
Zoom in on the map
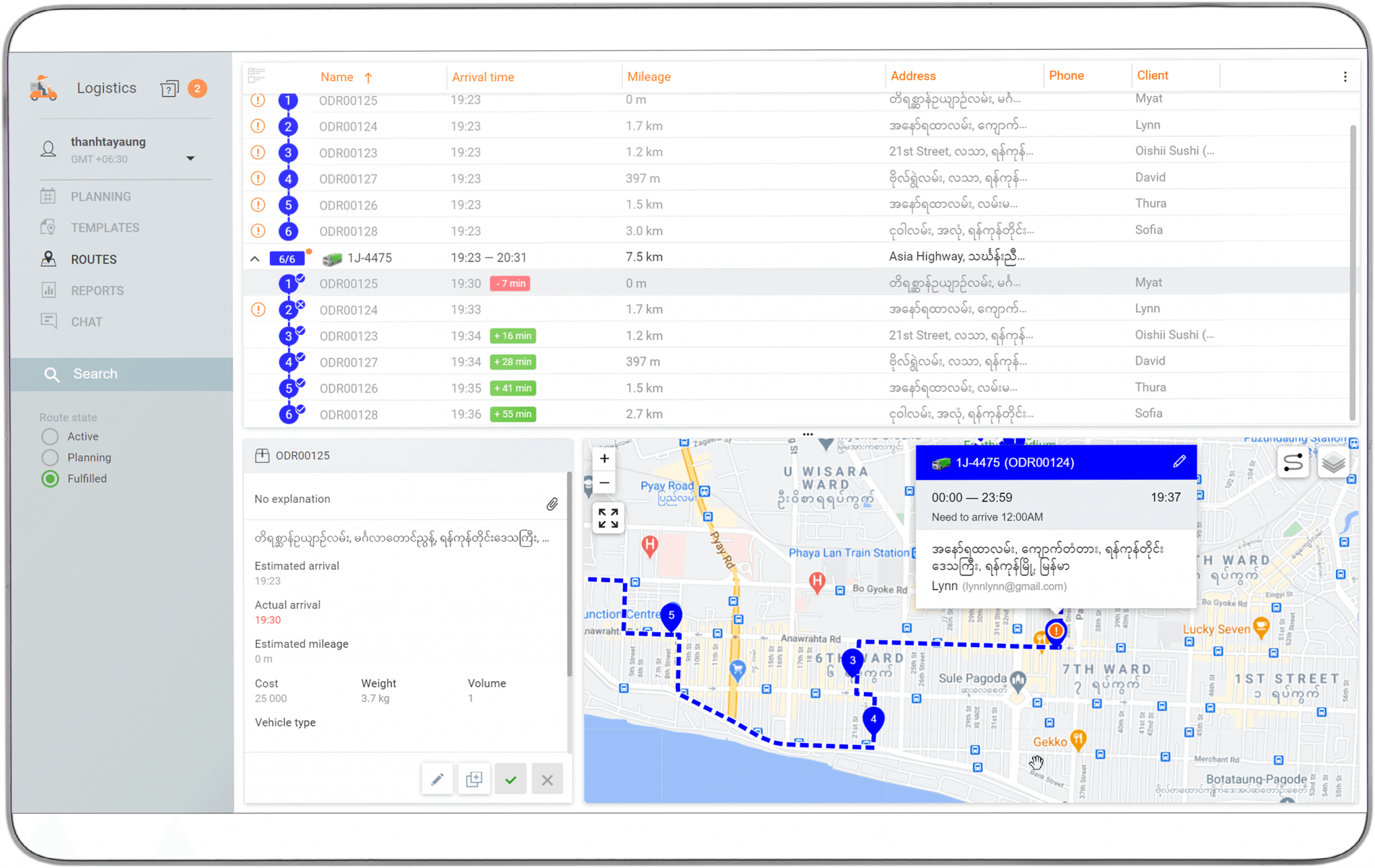pos(604,459)
